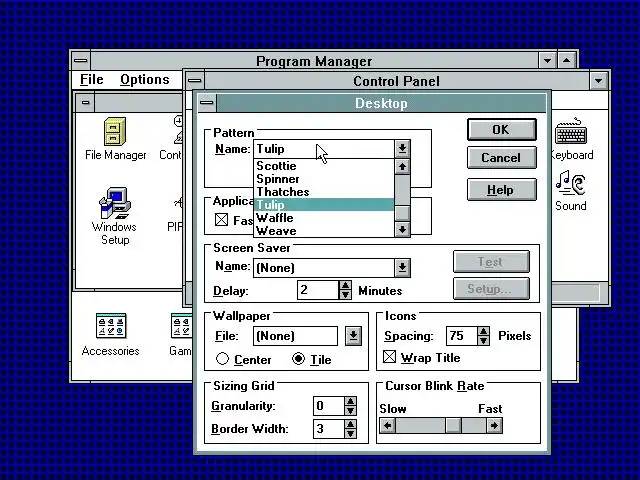Increase Icon Spacing with up arrow
Viewport: 640px width, 480px height.
(x=484, y=331)
